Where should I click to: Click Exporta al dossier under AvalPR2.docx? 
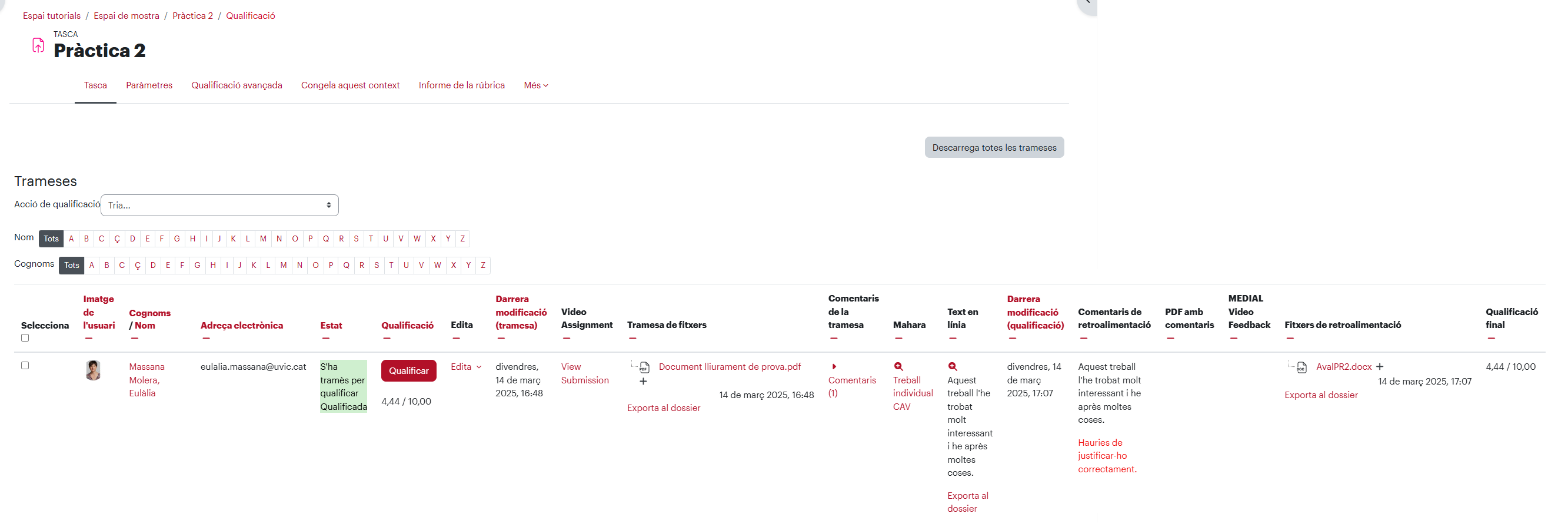[1321, 395]
